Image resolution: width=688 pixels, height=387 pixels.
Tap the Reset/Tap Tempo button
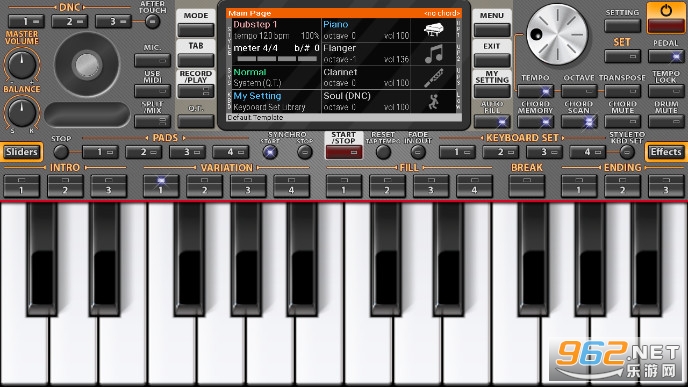click(x=383, y=152)
